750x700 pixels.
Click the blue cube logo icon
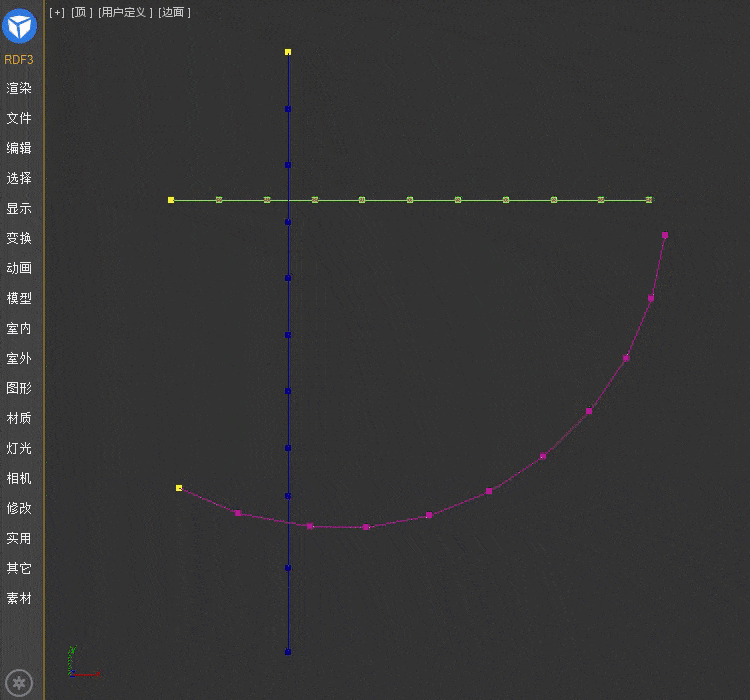20,26
